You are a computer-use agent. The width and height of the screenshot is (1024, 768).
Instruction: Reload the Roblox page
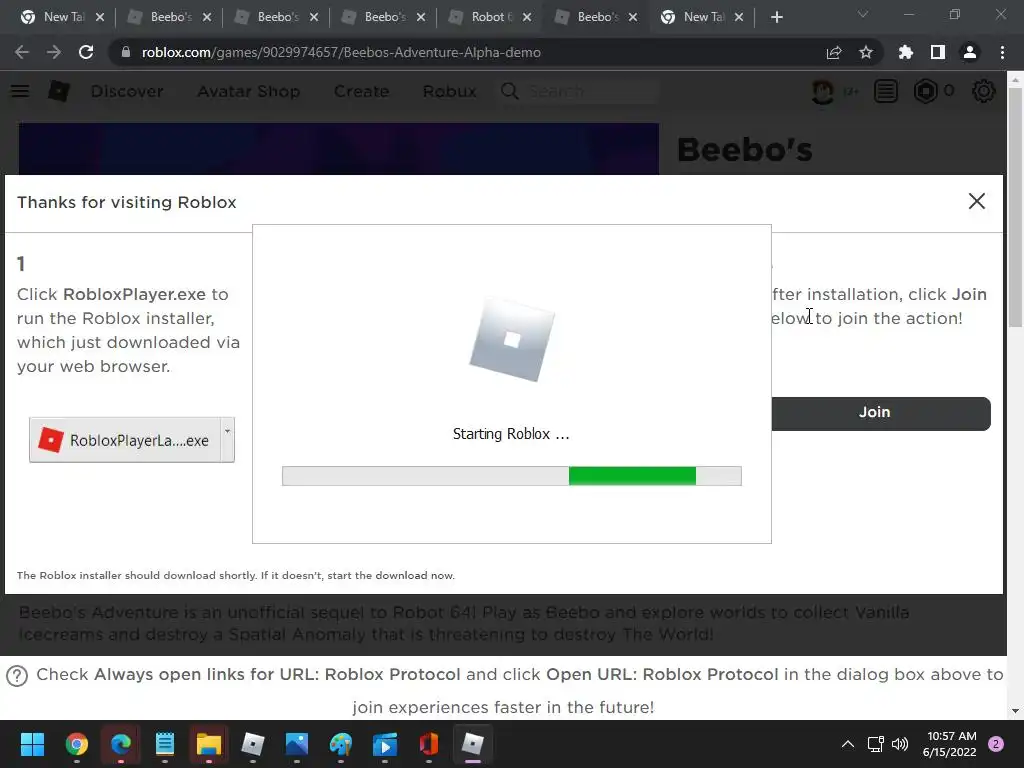[86, 52]
